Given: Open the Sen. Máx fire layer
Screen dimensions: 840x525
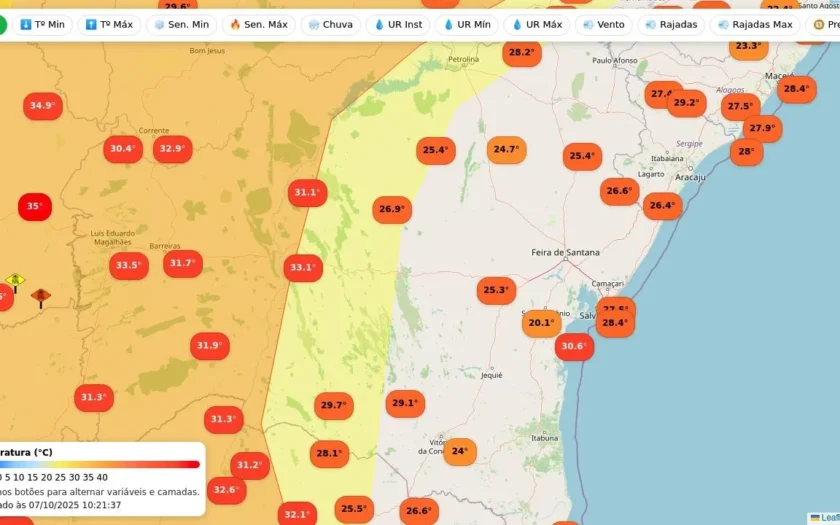Looking at the screenshot, I should (x=259, y=25).
